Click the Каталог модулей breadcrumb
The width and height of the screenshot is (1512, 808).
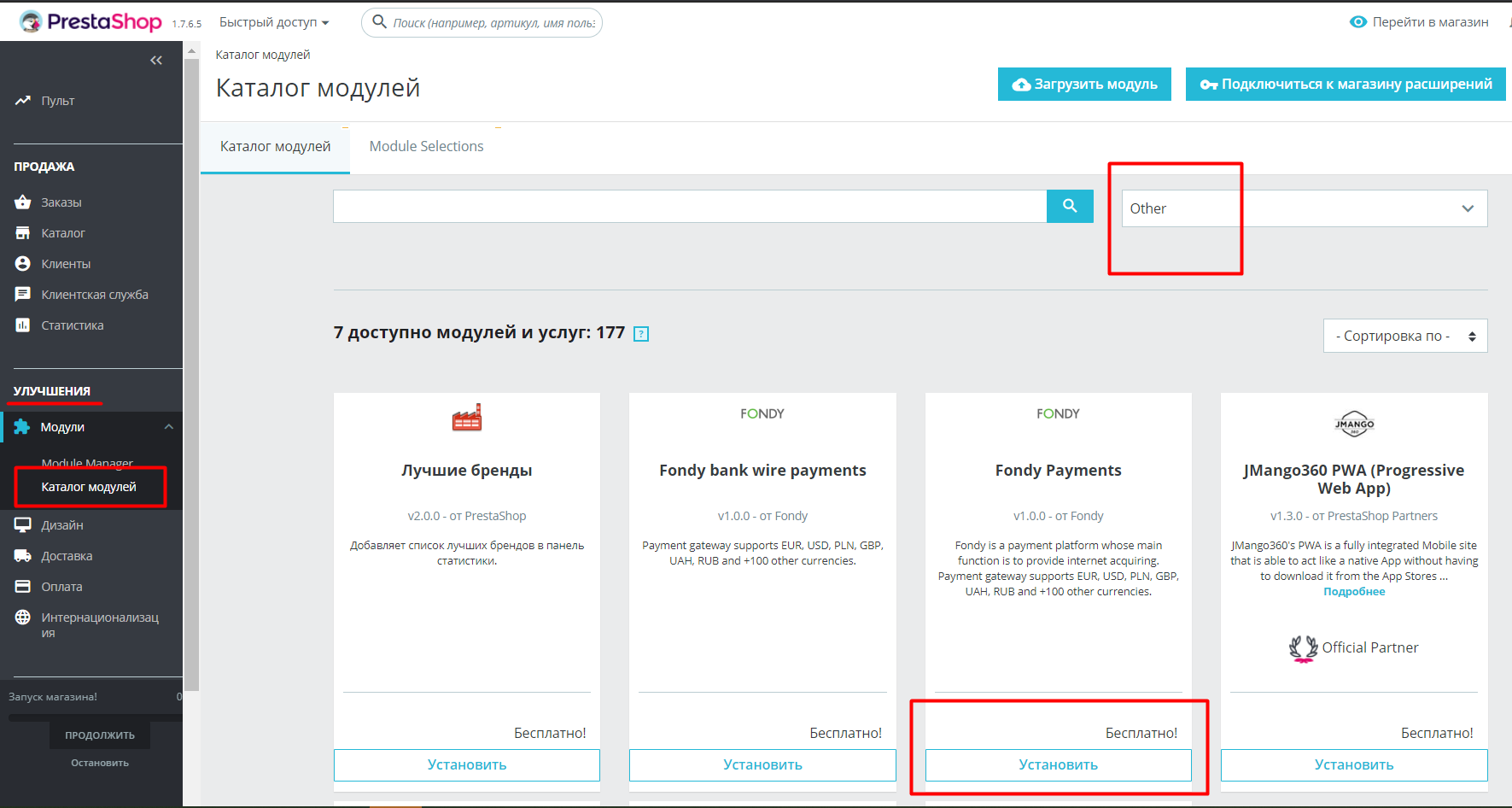pyautogui.click(x=263, y=55)
